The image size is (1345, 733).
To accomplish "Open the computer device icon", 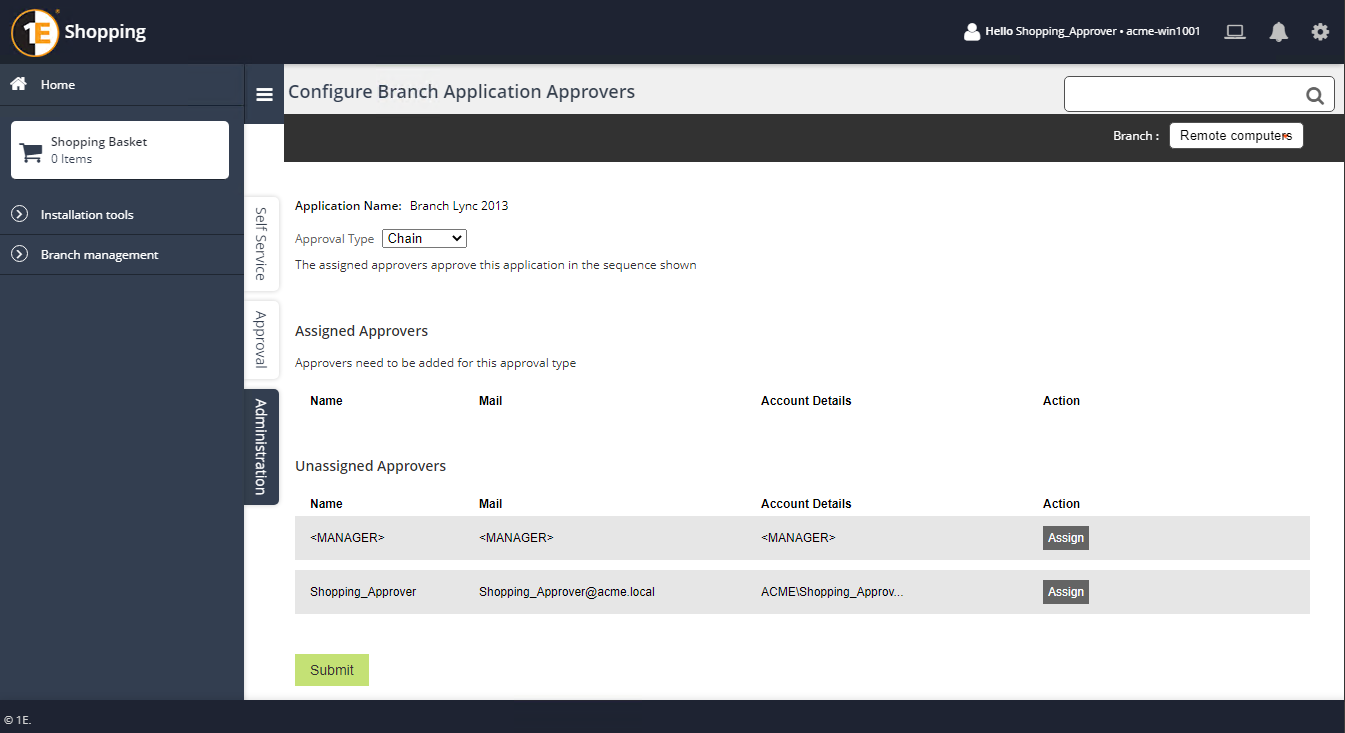I will 1235,32.
